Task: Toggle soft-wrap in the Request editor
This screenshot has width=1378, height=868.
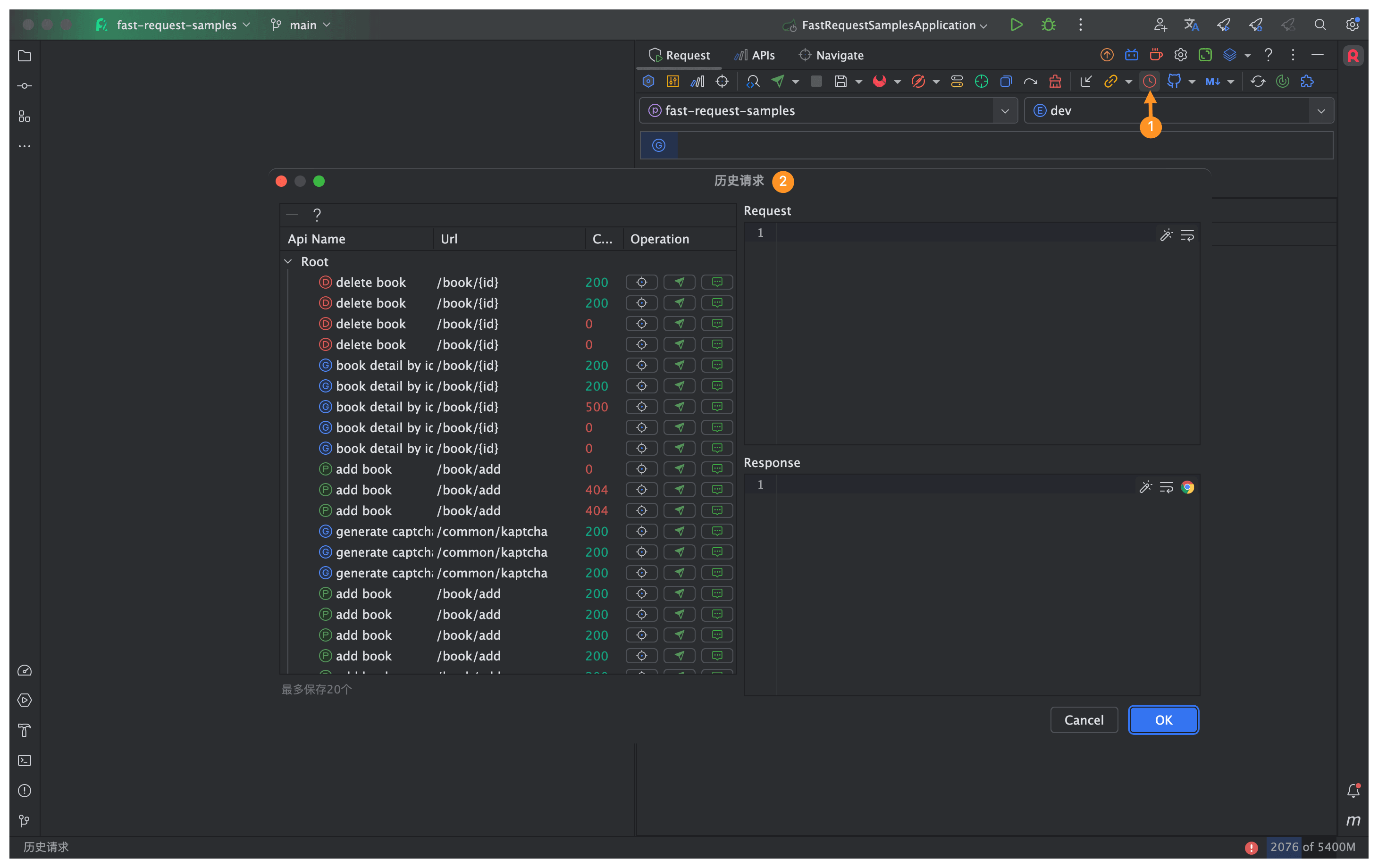Action: [1187, 235]
